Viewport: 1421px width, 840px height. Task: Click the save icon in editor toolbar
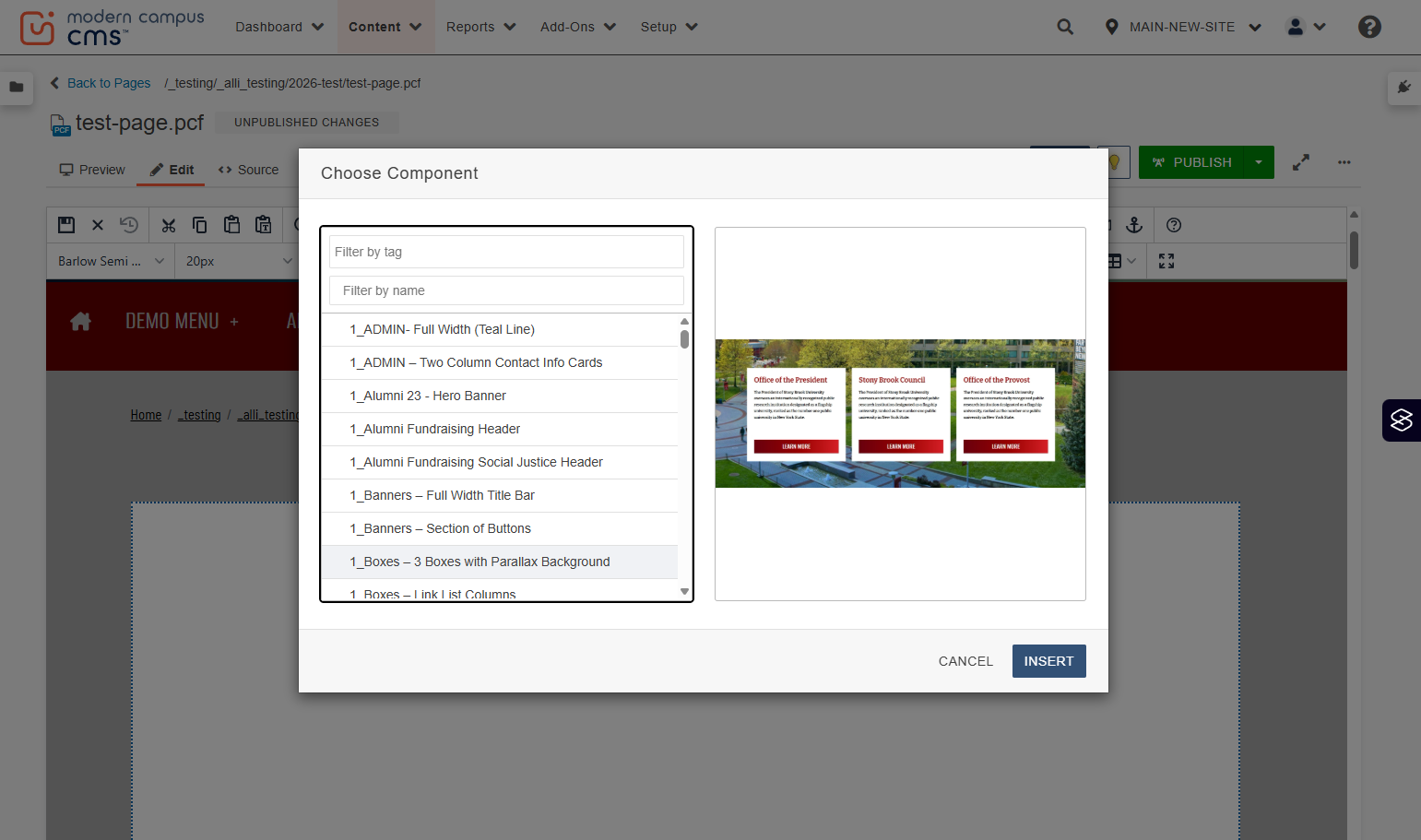[66, 225]
